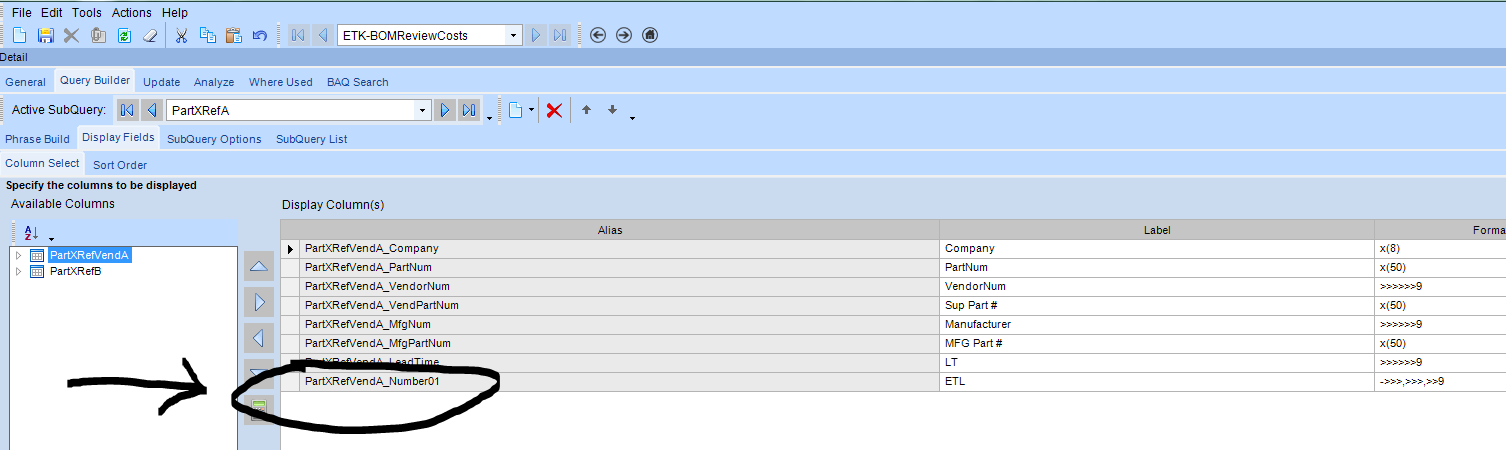Open the New subquery dropdown arrow

532,110
